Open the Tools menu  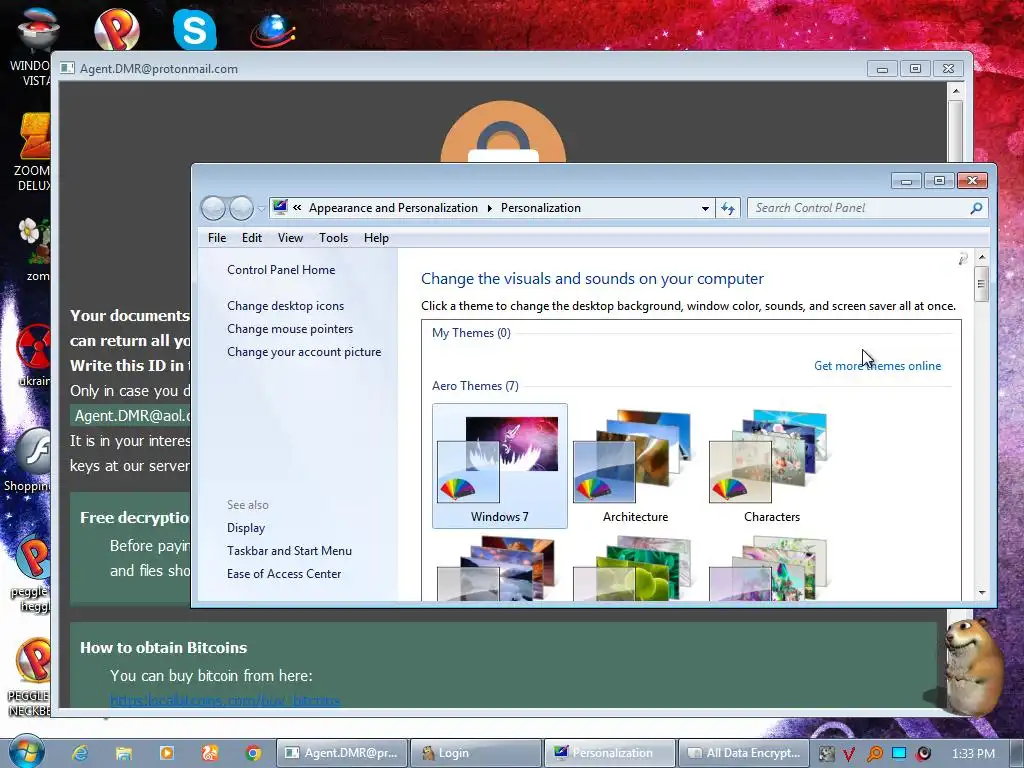click(x=333, y=238)
